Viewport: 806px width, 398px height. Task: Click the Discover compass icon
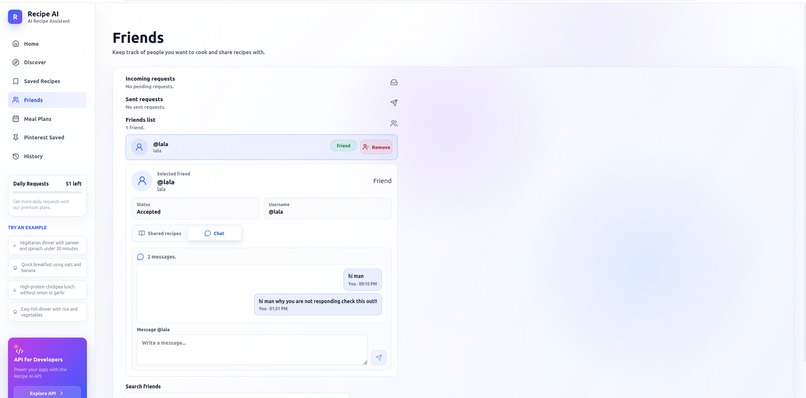pos(15,62)
